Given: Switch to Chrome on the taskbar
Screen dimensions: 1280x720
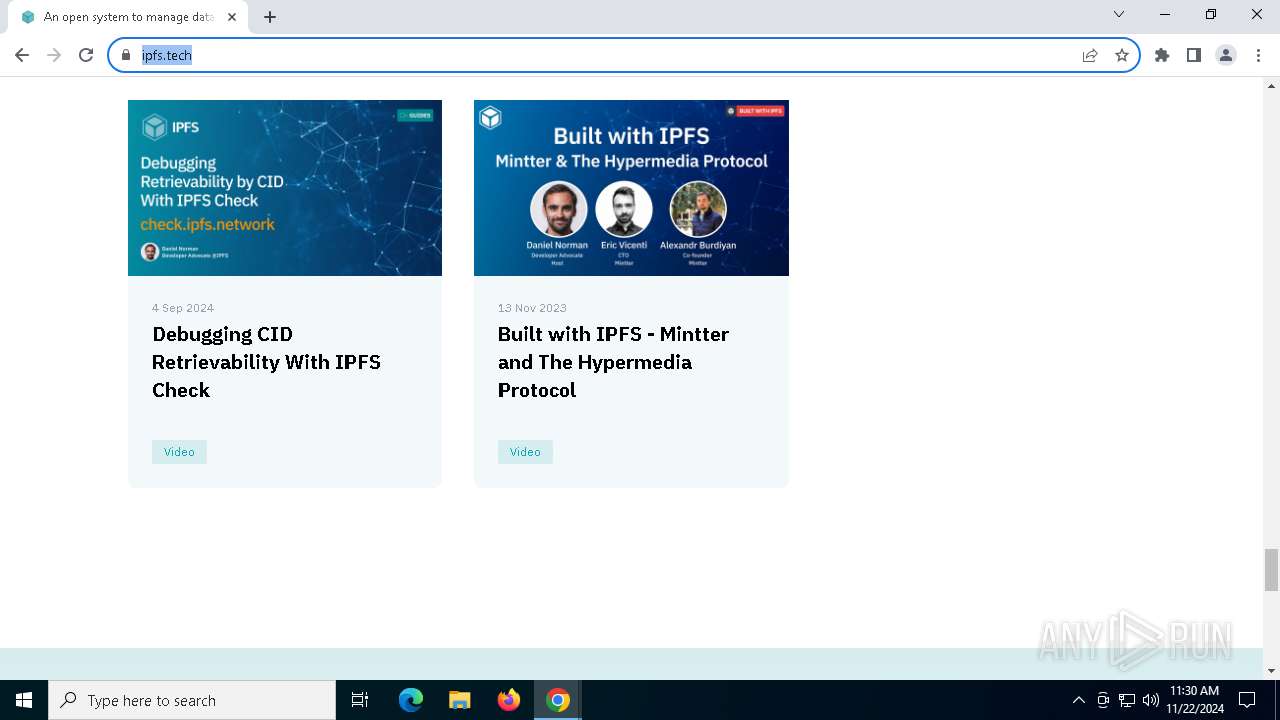Looking at the screenshot, I should (x=558, y=700).
